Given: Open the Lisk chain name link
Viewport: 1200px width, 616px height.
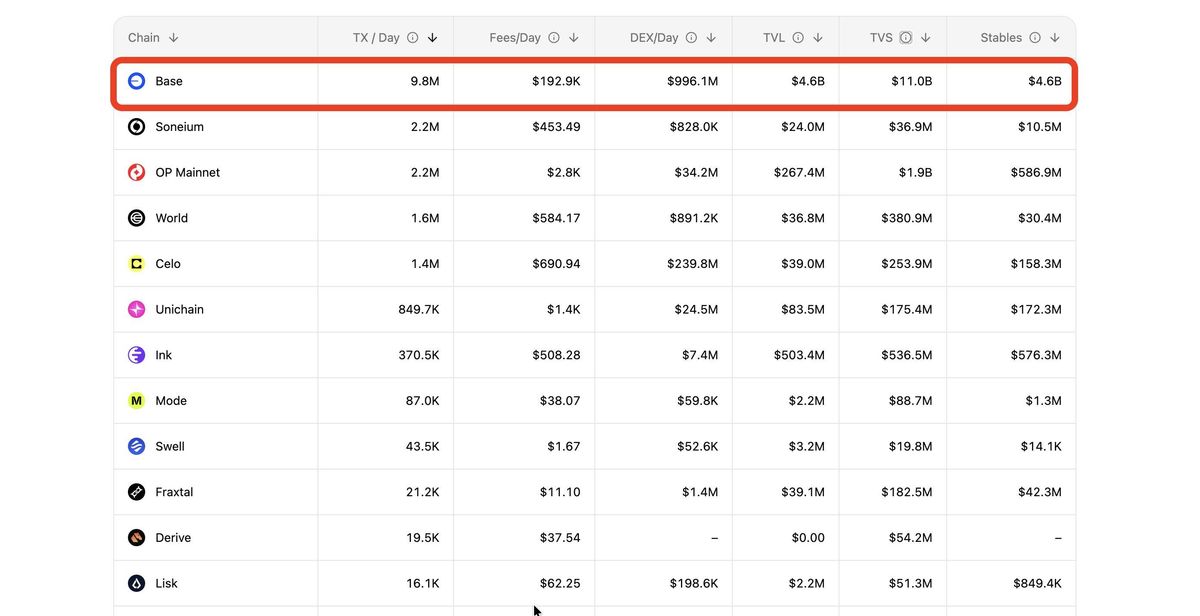Looking at the screenshot, I should pyautogui.click(x=167, y=583).
